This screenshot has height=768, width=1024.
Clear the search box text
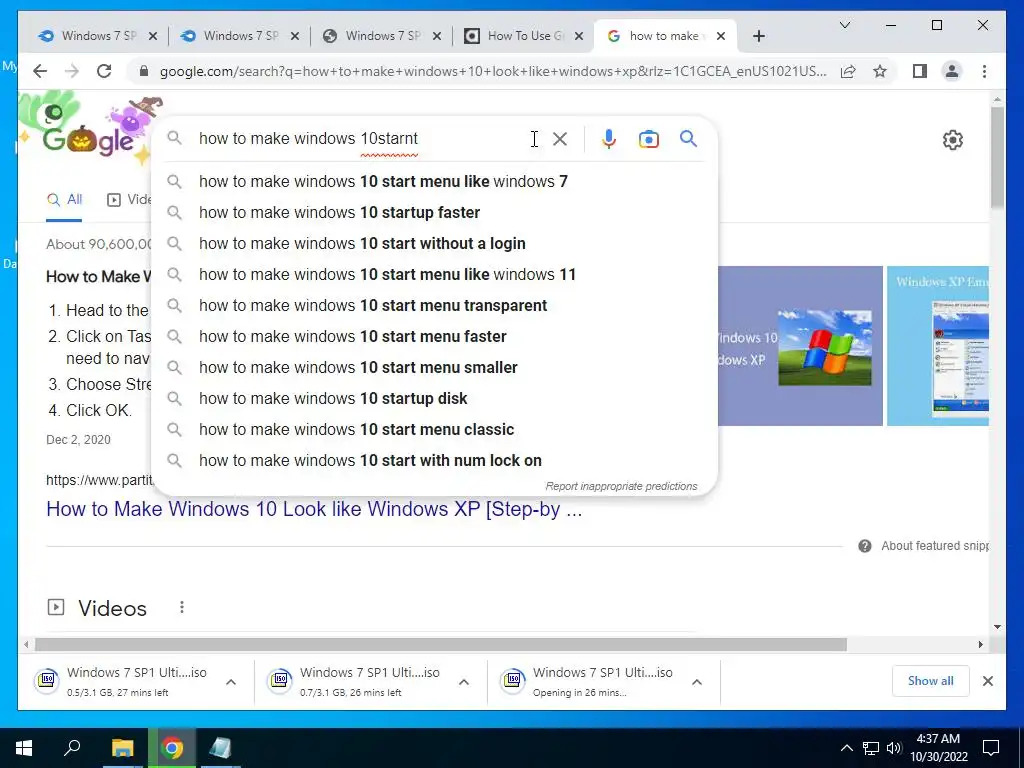560,139
